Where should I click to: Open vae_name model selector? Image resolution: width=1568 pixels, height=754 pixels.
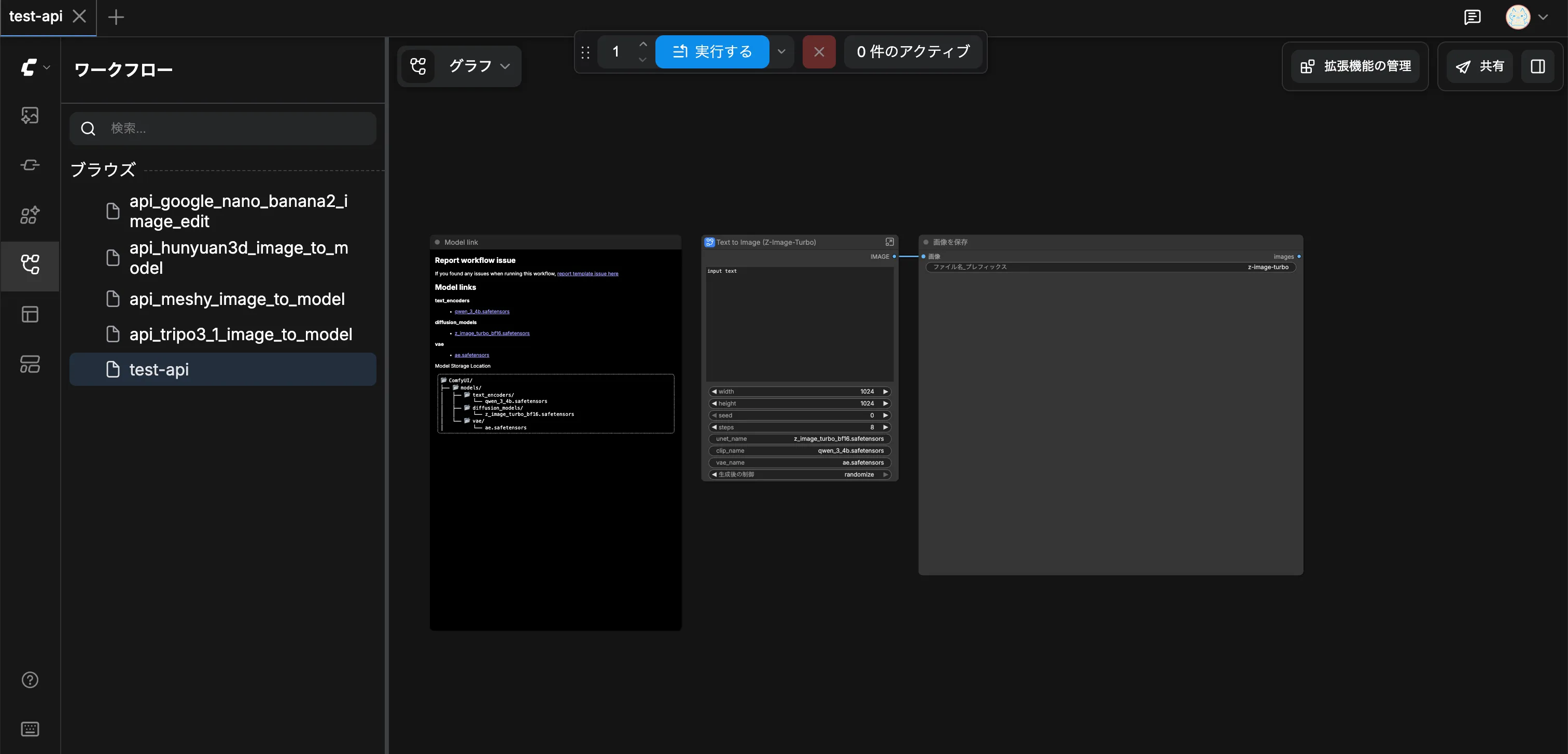799,463
